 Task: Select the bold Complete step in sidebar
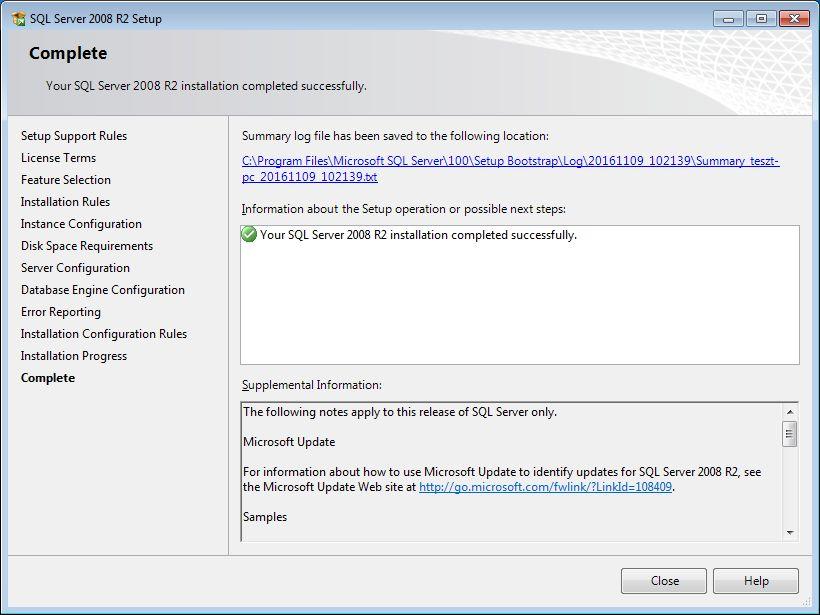(48, 378)
